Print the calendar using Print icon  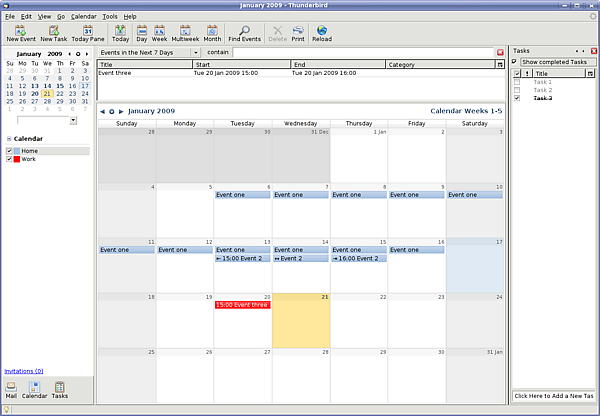tap(298, 30)
